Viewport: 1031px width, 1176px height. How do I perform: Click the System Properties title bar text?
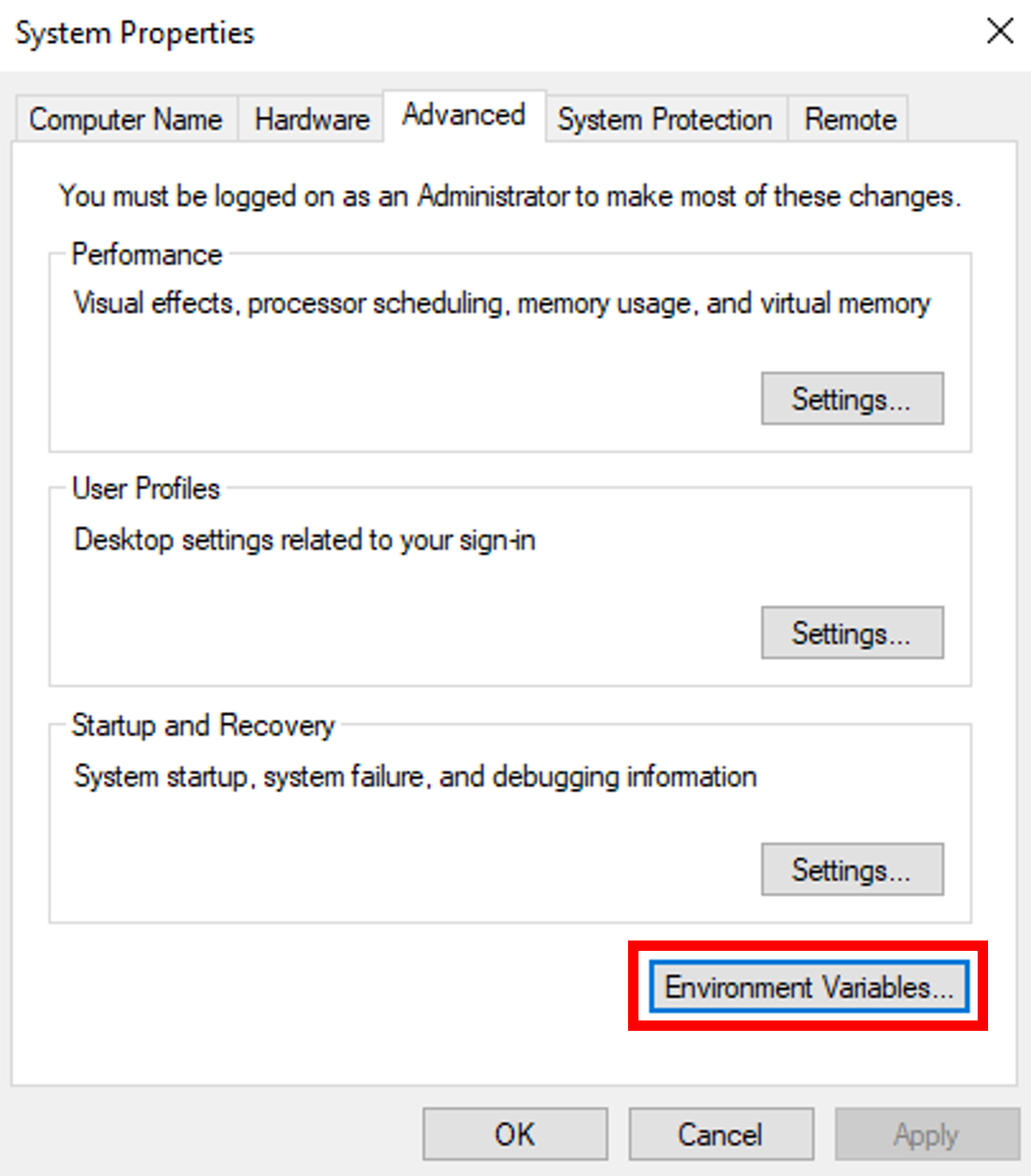[135, 33]
